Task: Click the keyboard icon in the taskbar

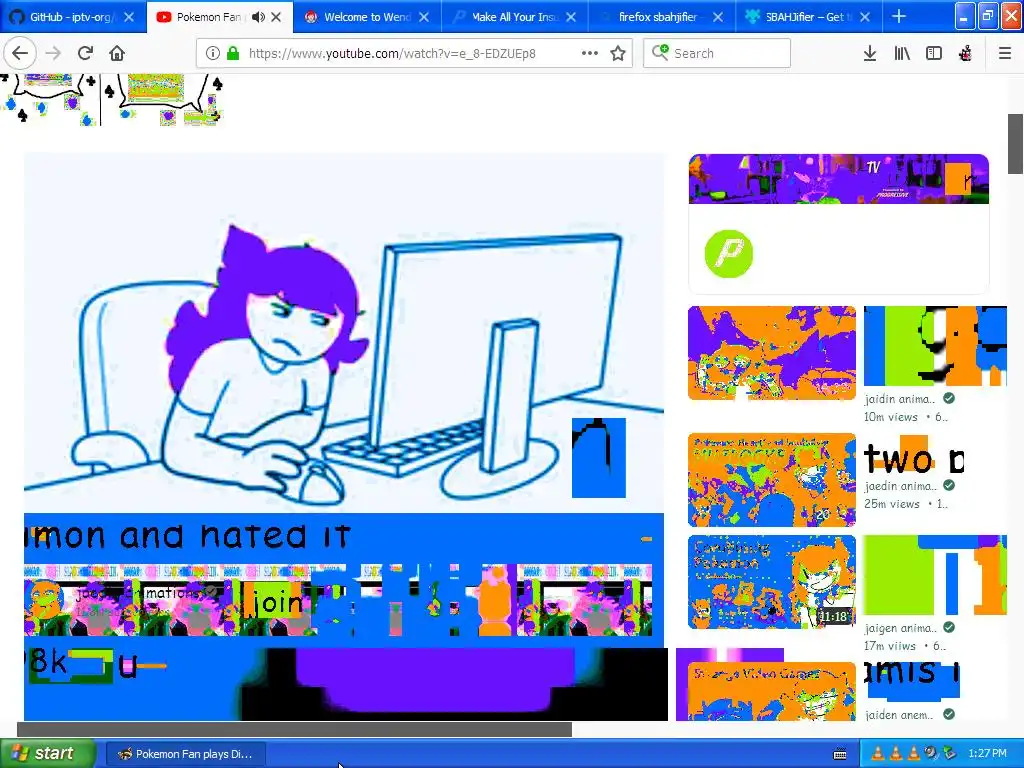Action: pos(840,754)
